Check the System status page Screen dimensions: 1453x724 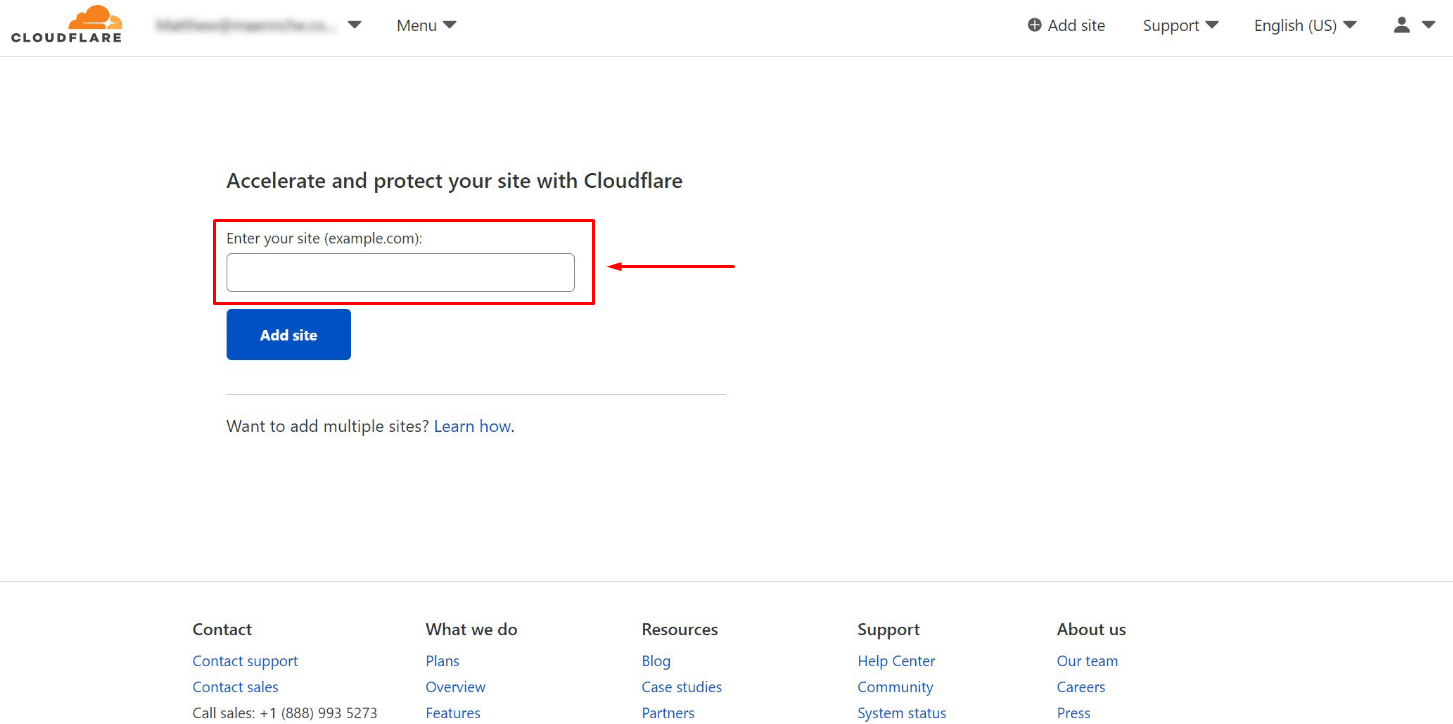click(901, 713)
